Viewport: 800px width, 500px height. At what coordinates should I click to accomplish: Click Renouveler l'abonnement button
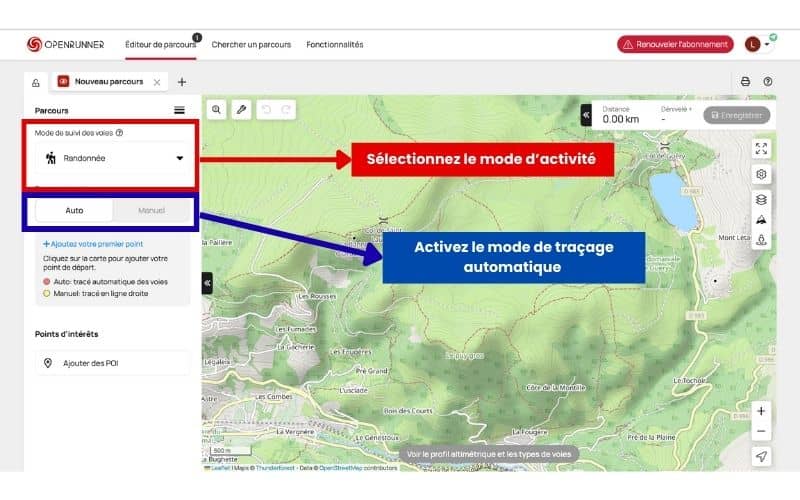(675, 44)
